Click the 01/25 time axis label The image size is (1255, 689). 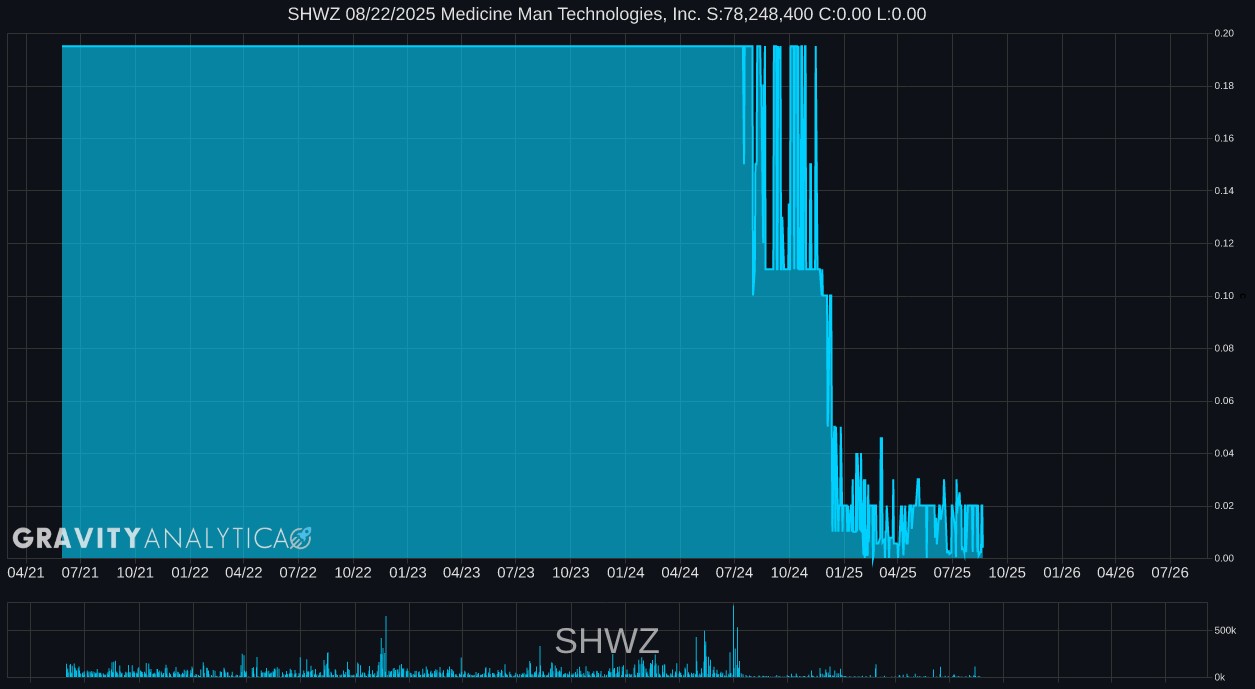point(844,572)
